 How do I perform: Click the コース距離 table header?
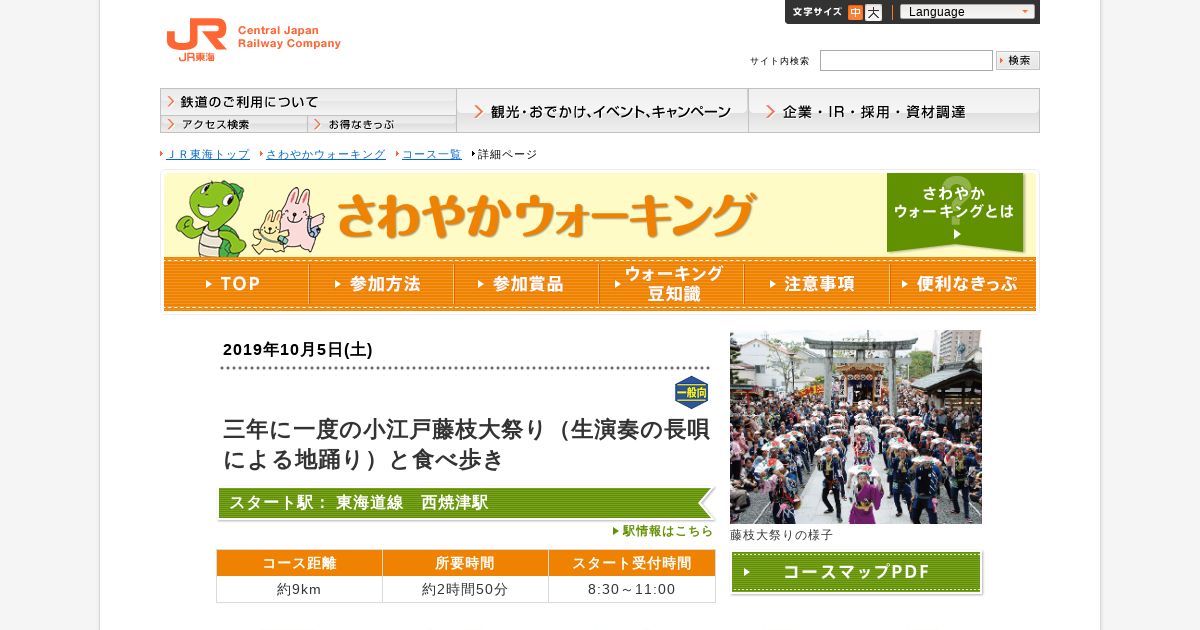pyautogui.click(x=299, y=563)
